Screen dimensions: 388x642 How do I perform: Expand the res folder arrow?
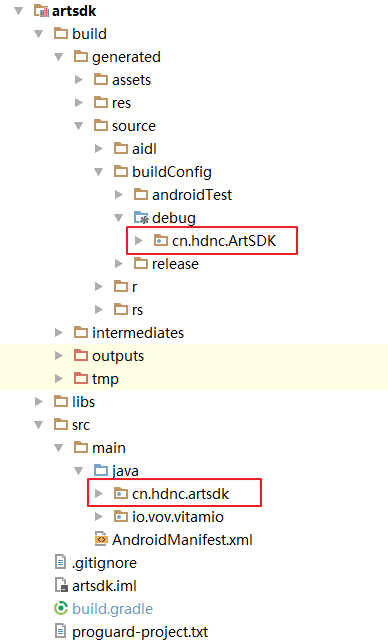79,102
